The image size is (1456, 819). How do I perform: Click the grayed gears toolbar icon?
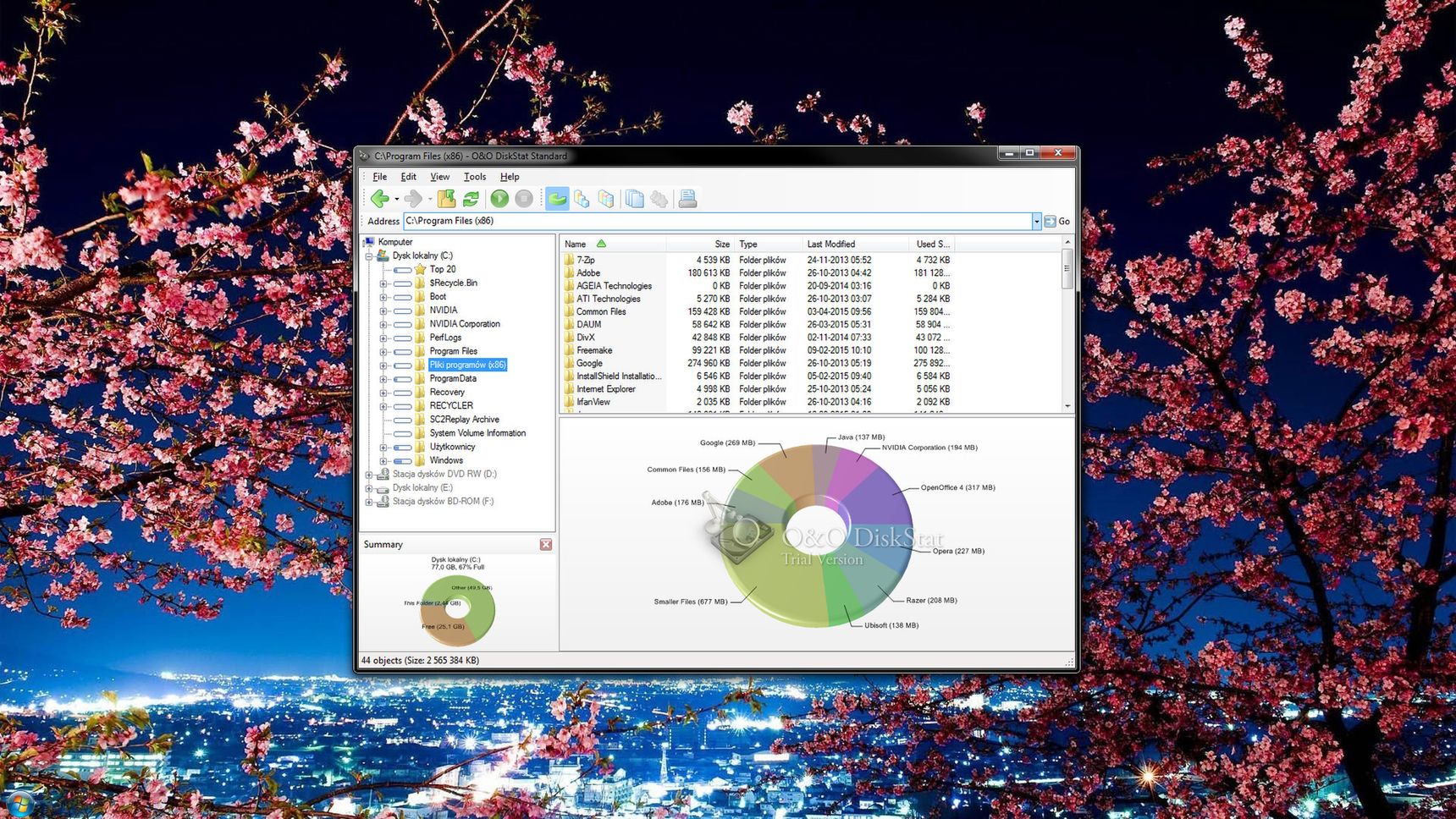(x=659, y=199)
